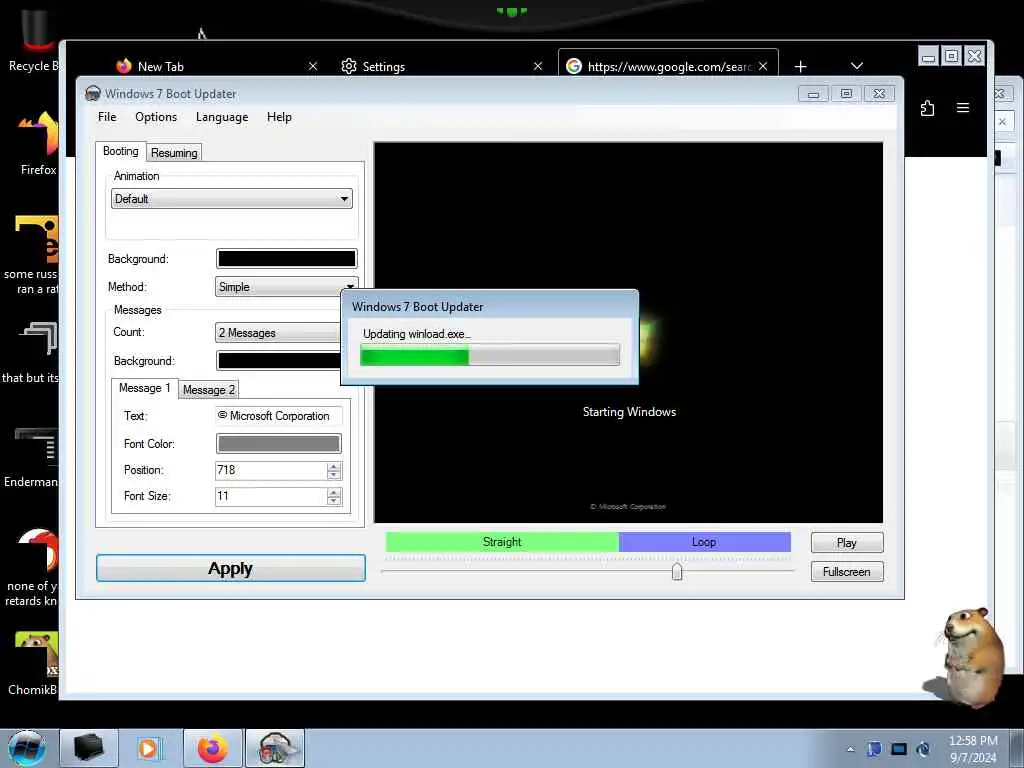Image resolution: width=1024 pixels, height=768 pixels.
Task: Click the Play button
Action: pyautogui.click(x=847, y=543)
